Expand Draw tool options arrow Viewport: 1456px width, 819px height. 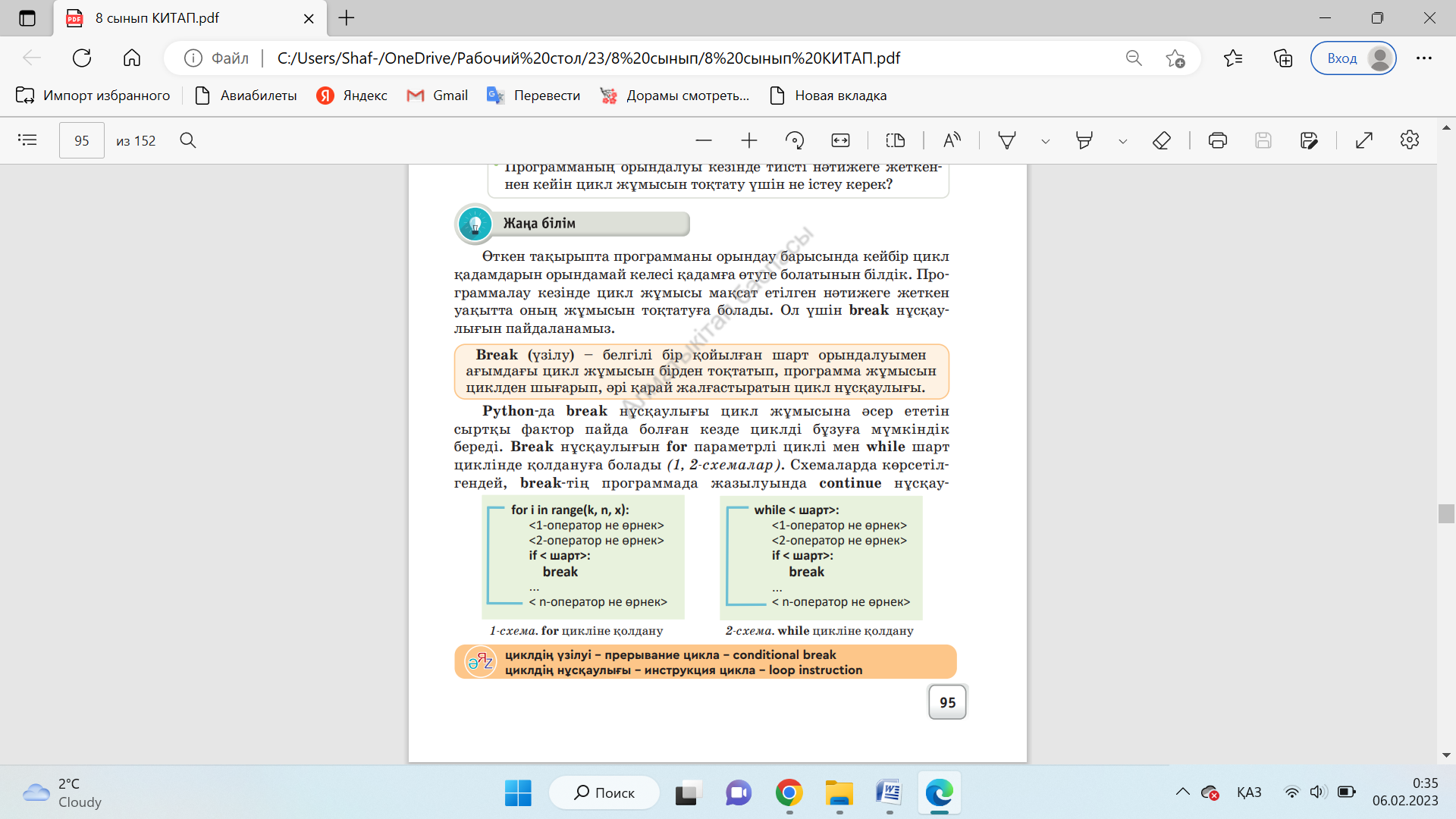click(1045, 141)
